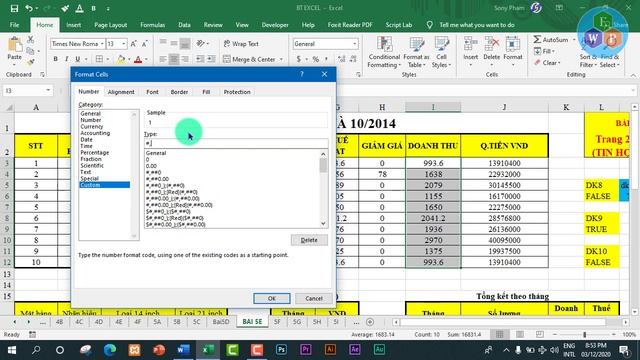Open Conditional Formatting menu
Viewport: 640px width, 360px height.
pos(384,52)
